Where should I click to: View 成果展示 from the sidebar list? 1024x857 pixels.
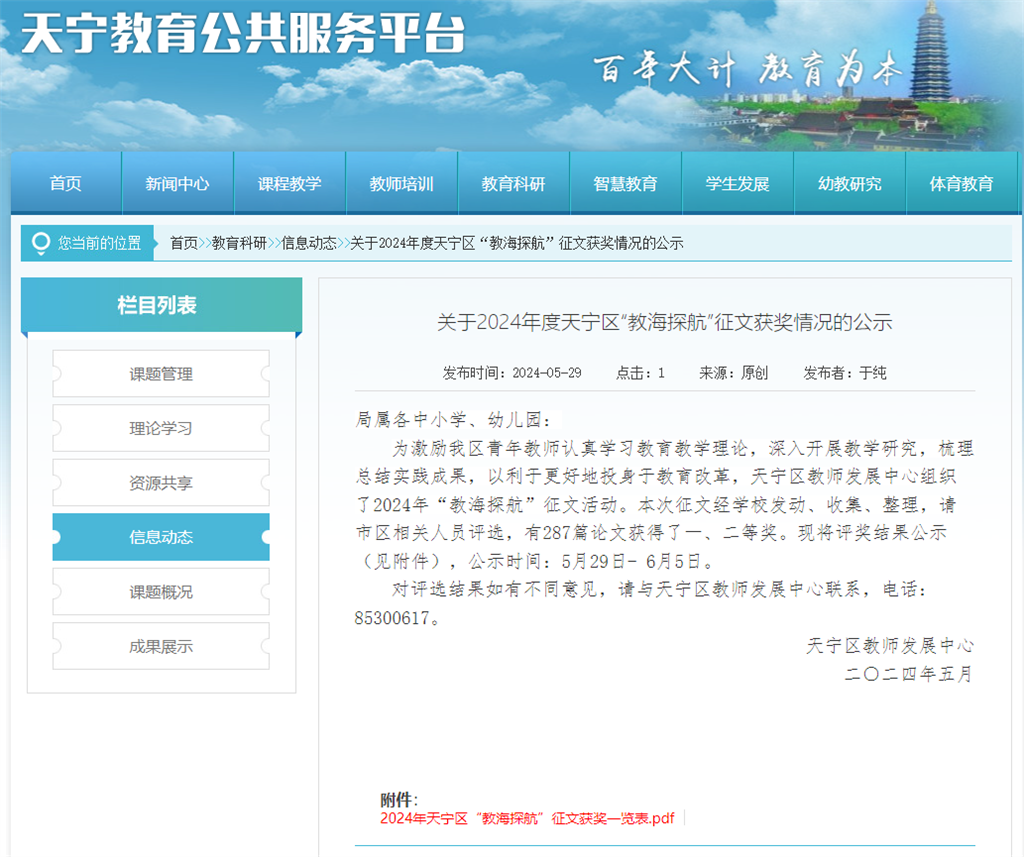click(x=161, y=646)
